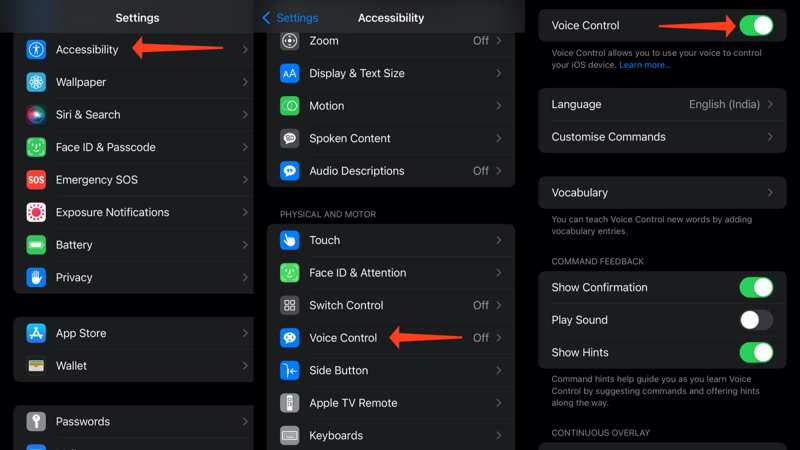Open the Passwords key icon
This screenshot has width=800, height=450.
tap(36, 421)
